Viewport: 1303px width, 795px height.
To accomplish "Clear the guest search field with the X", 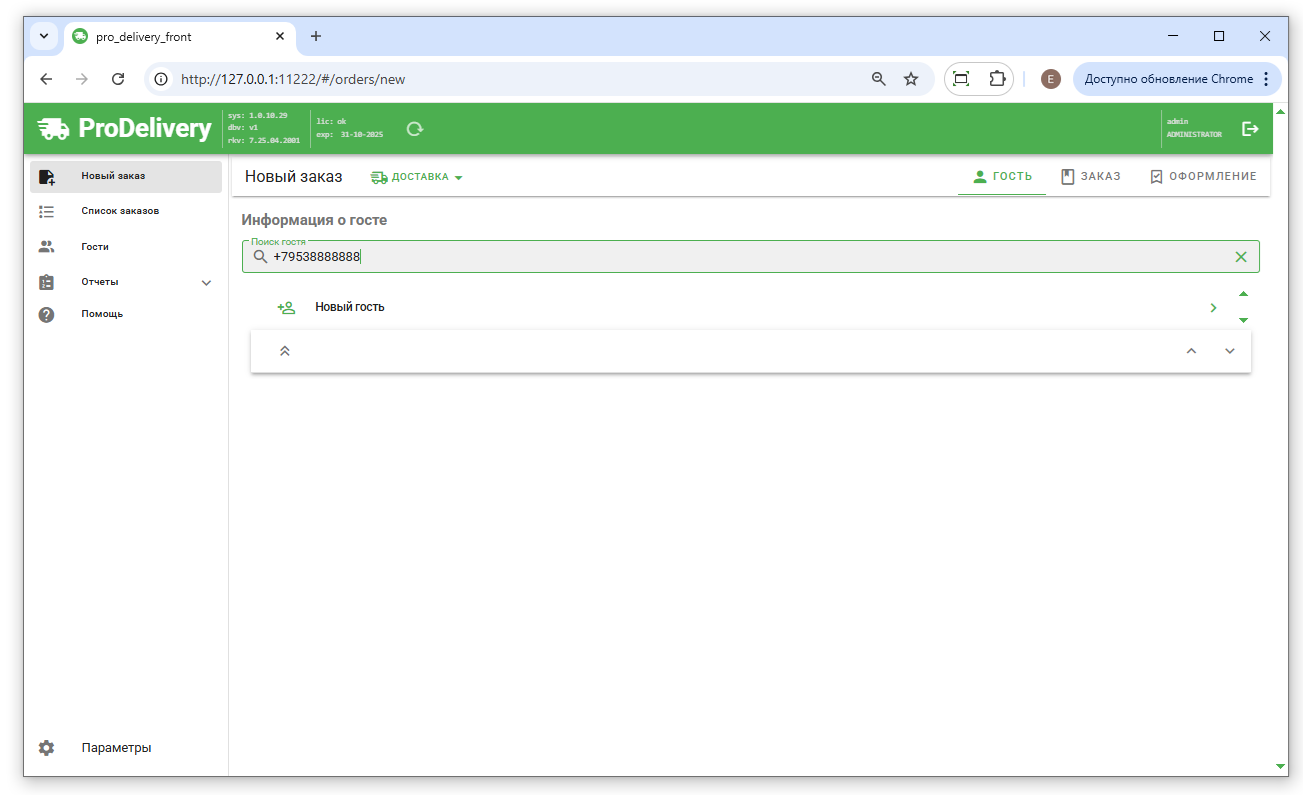I will 1241,257.
